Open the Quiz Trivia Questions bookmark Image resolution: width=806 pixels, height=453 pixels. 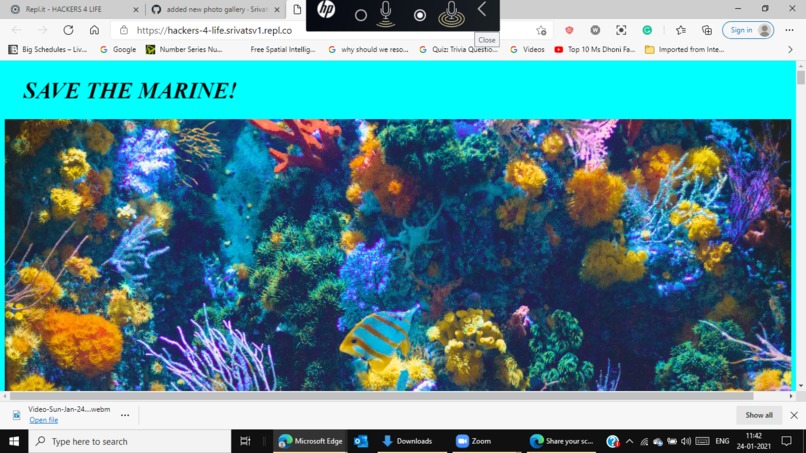click(459, 49)
